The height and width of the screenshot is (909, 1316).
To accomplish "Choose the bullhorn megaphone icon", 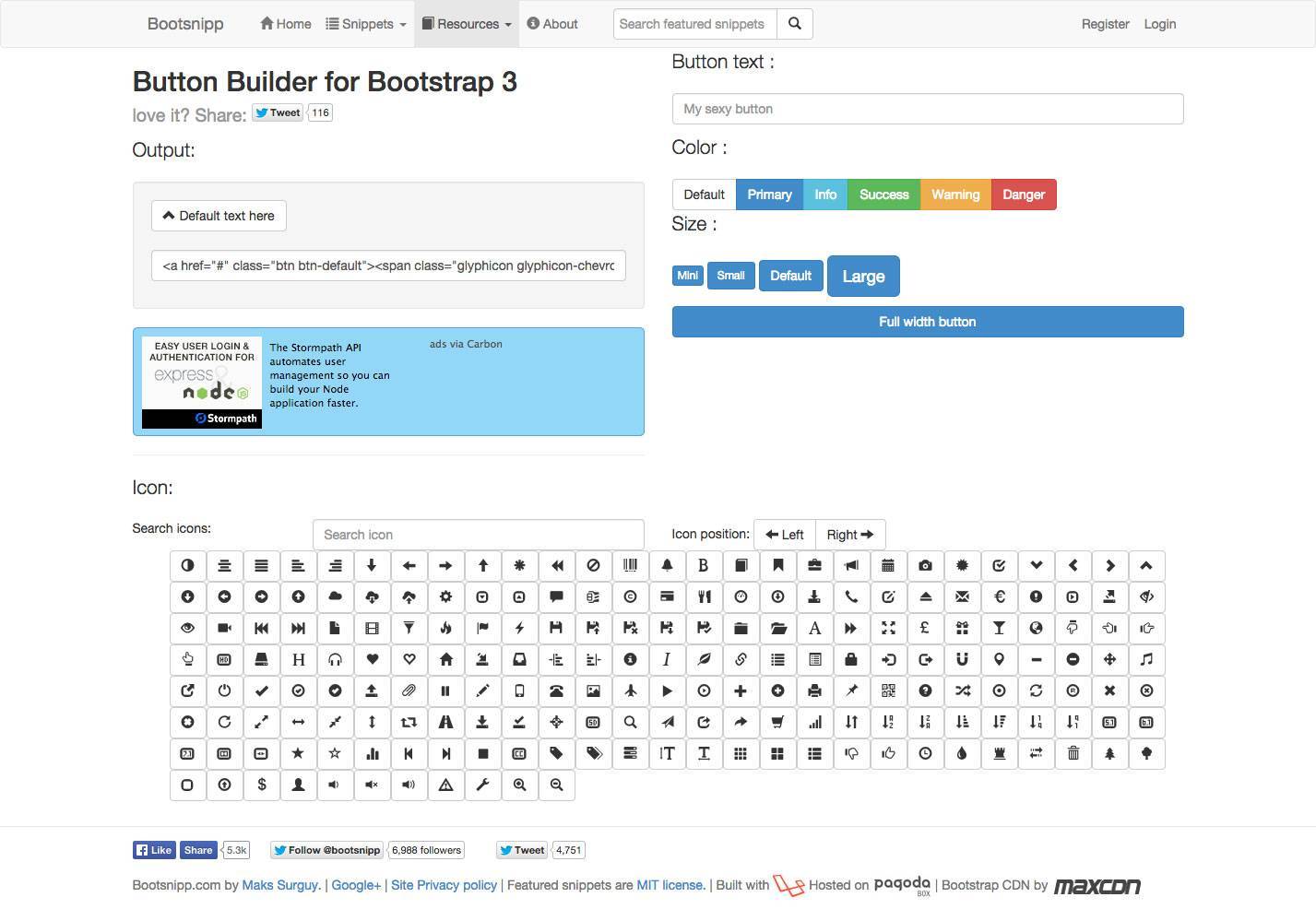I will (x=851, y=565).
